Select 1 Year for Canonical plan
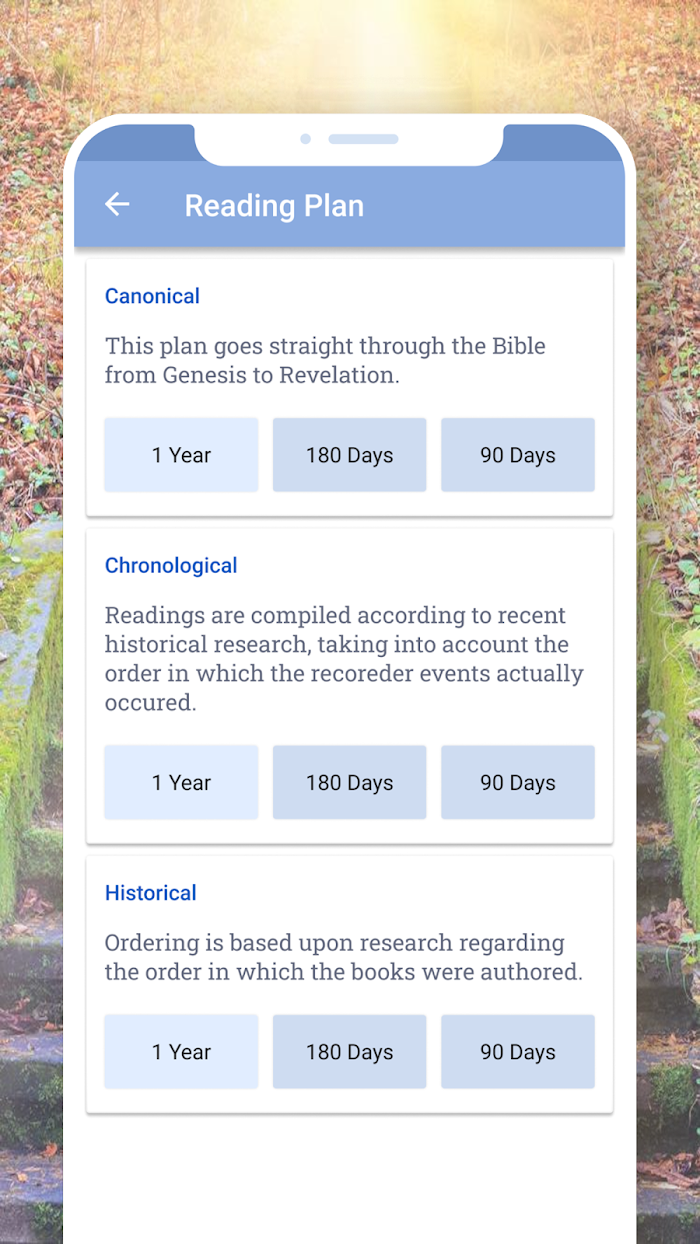 tap(181, 455)
